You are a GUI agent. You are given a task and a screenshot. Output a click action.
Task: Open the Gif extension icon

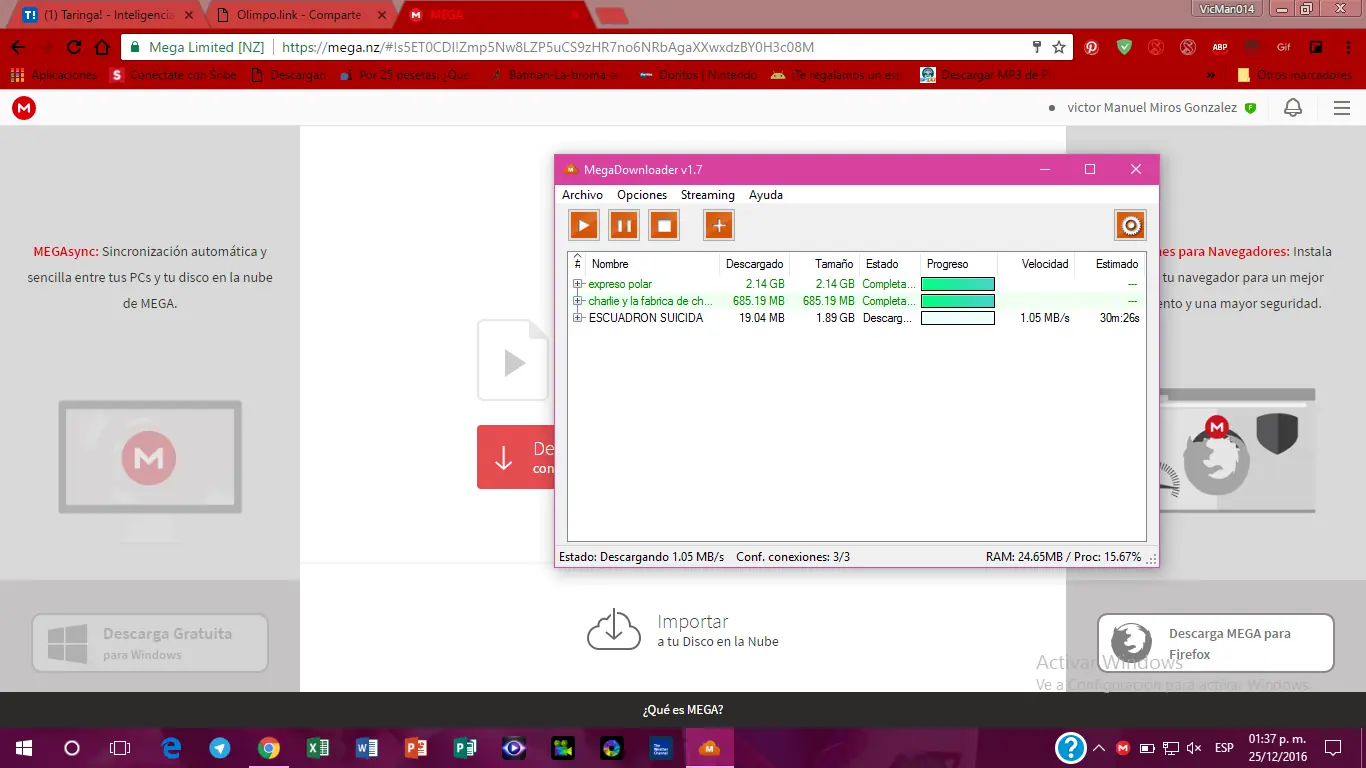1284,47
